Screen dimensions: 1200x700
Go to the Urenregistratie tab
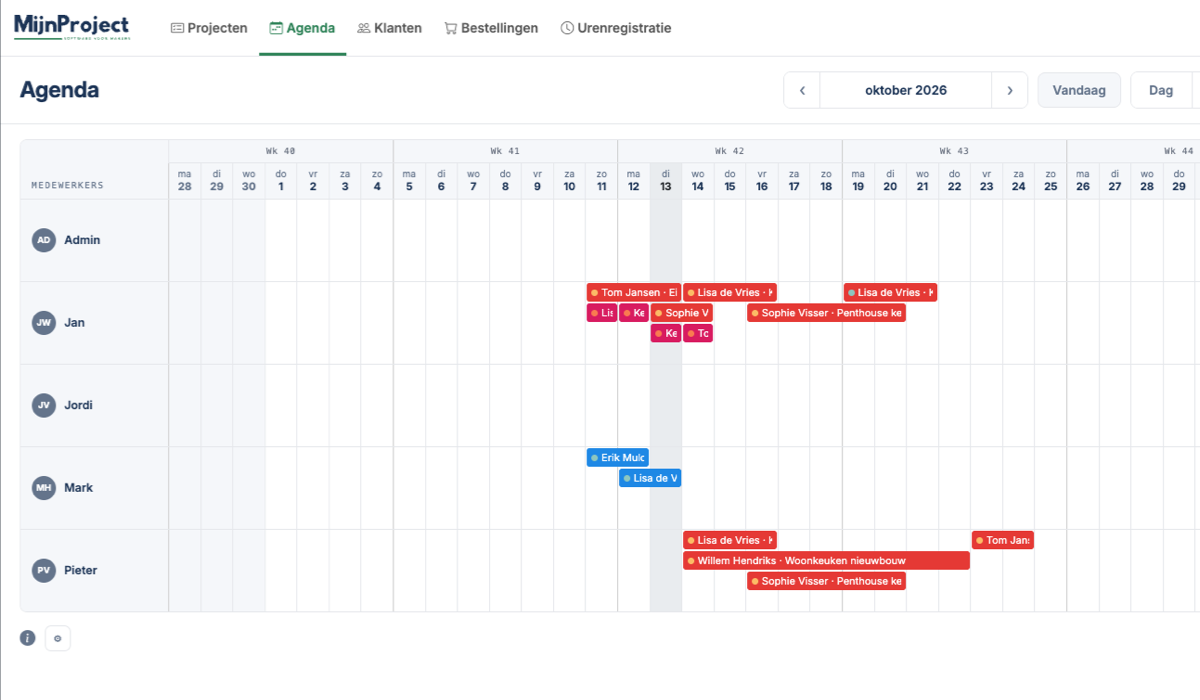pyautogui.click(x=616, y=28)
